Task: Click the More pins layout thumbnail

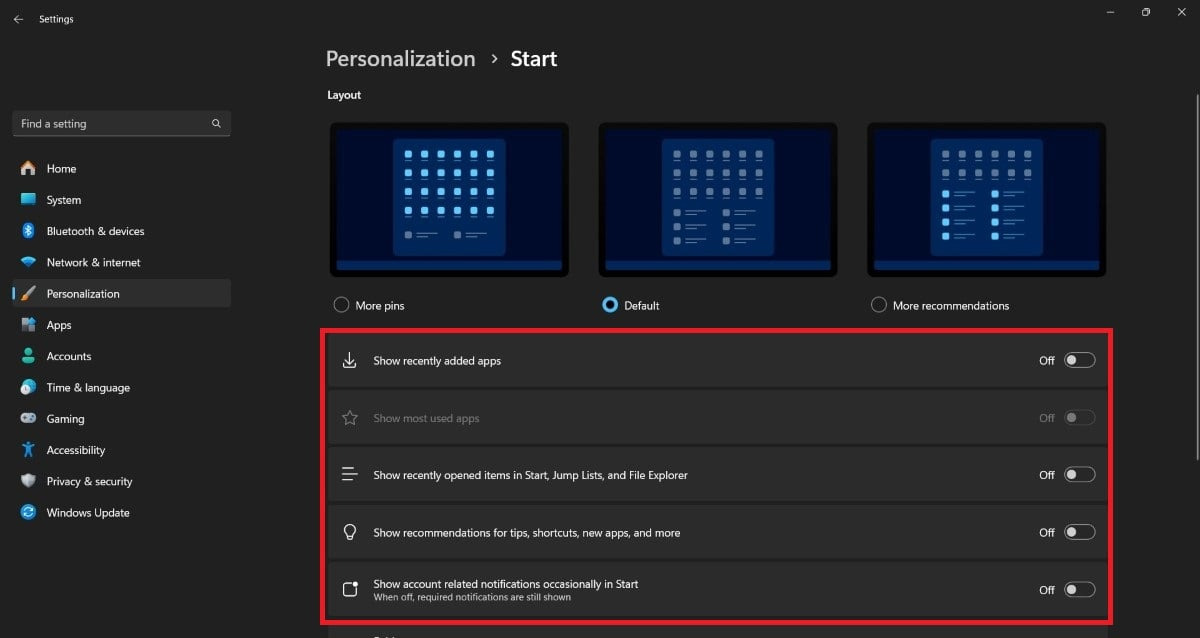Action: [x=449, y=199]
